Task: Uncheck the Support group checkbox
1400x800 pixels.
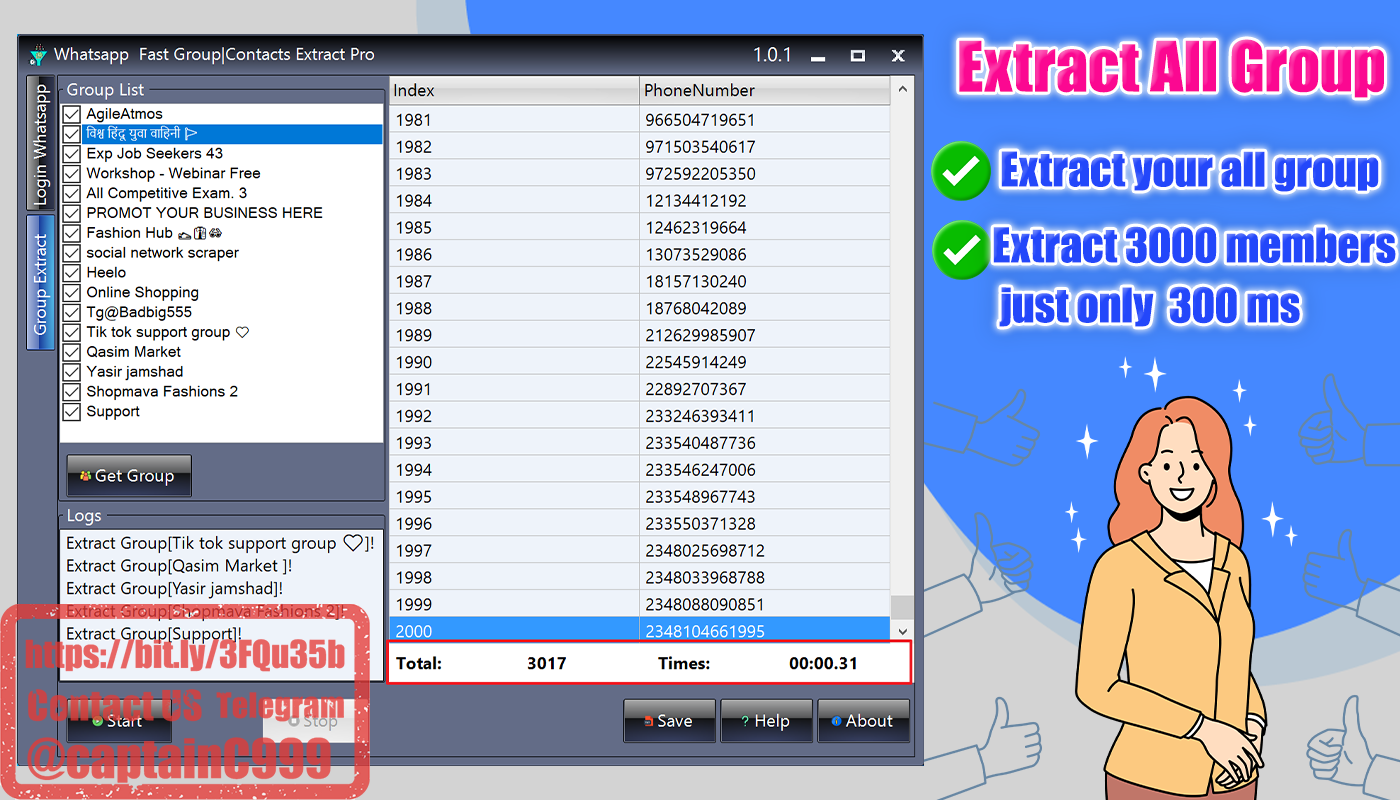Action: point(71,411)
